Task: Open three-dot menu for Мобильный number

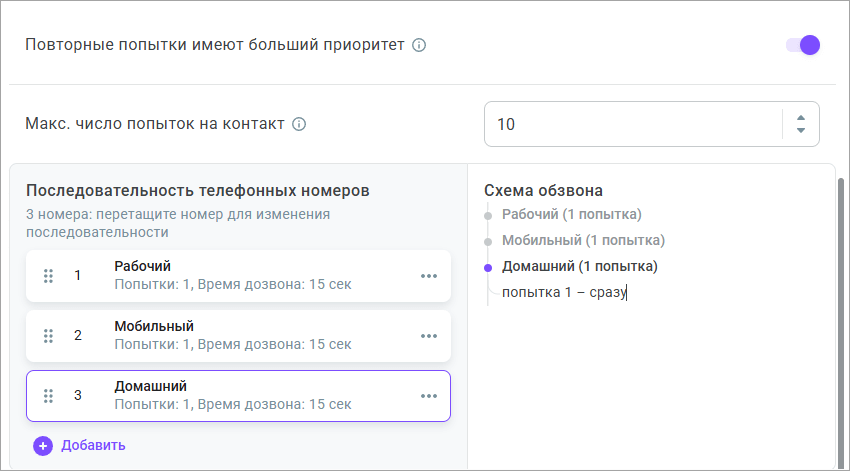Action: [429, 336]
